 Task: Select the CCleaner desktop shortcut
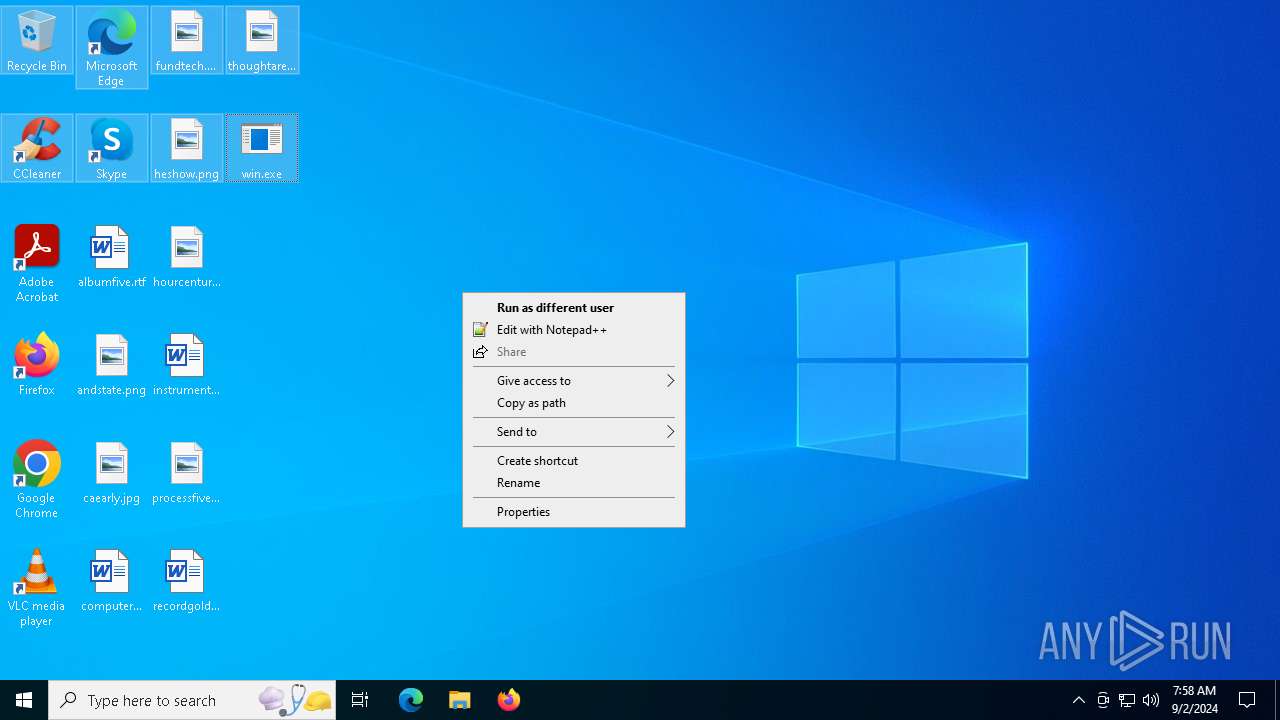(x=37, y=148)
